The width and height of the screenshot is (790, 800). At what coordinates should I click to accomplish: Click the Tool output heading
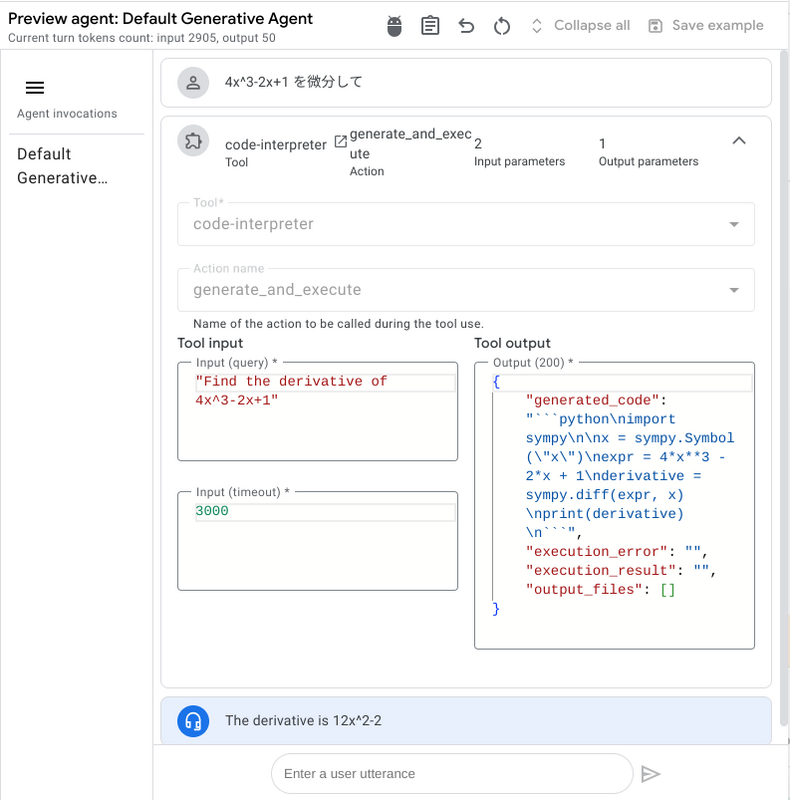point(512,343)
